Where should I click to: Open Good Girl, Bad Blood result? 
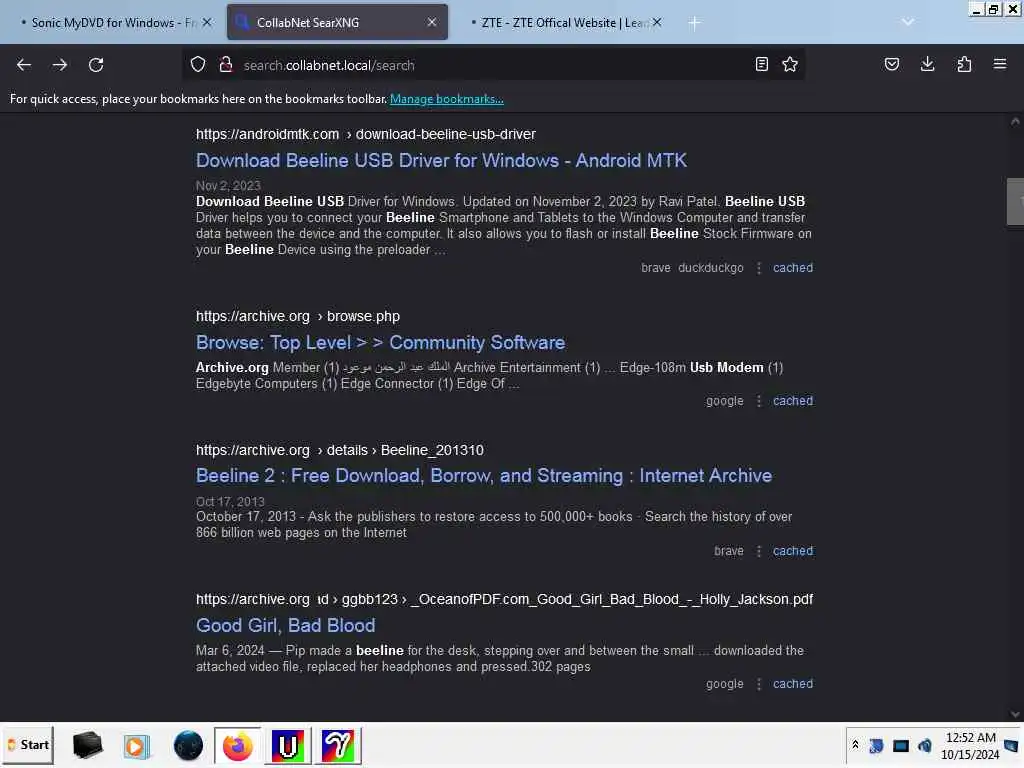pyautogui.click(x=285, y=625)
